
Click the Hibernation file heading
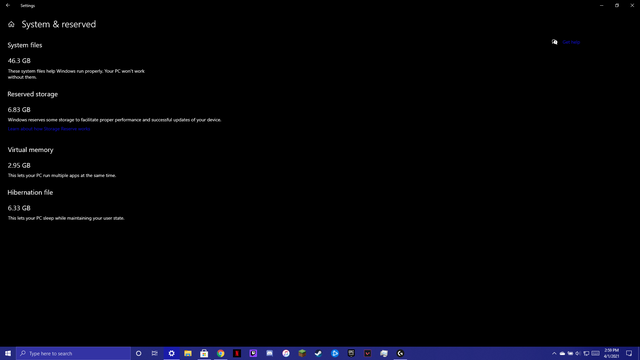click(30, 193)
